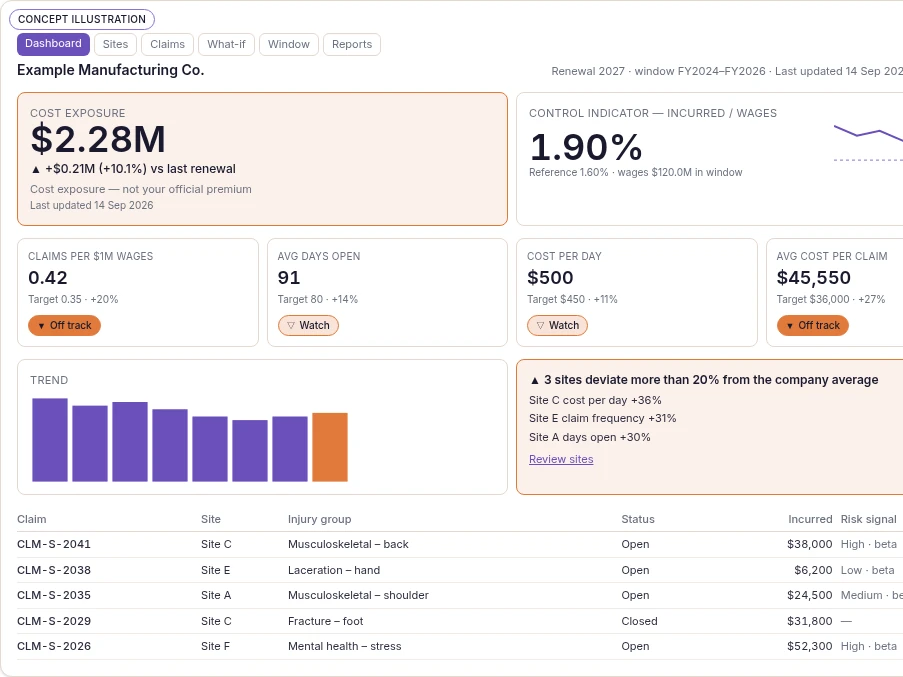Go to the Claims tab
This screenshot has width=903, height=677.
click(x=167, y=44)
